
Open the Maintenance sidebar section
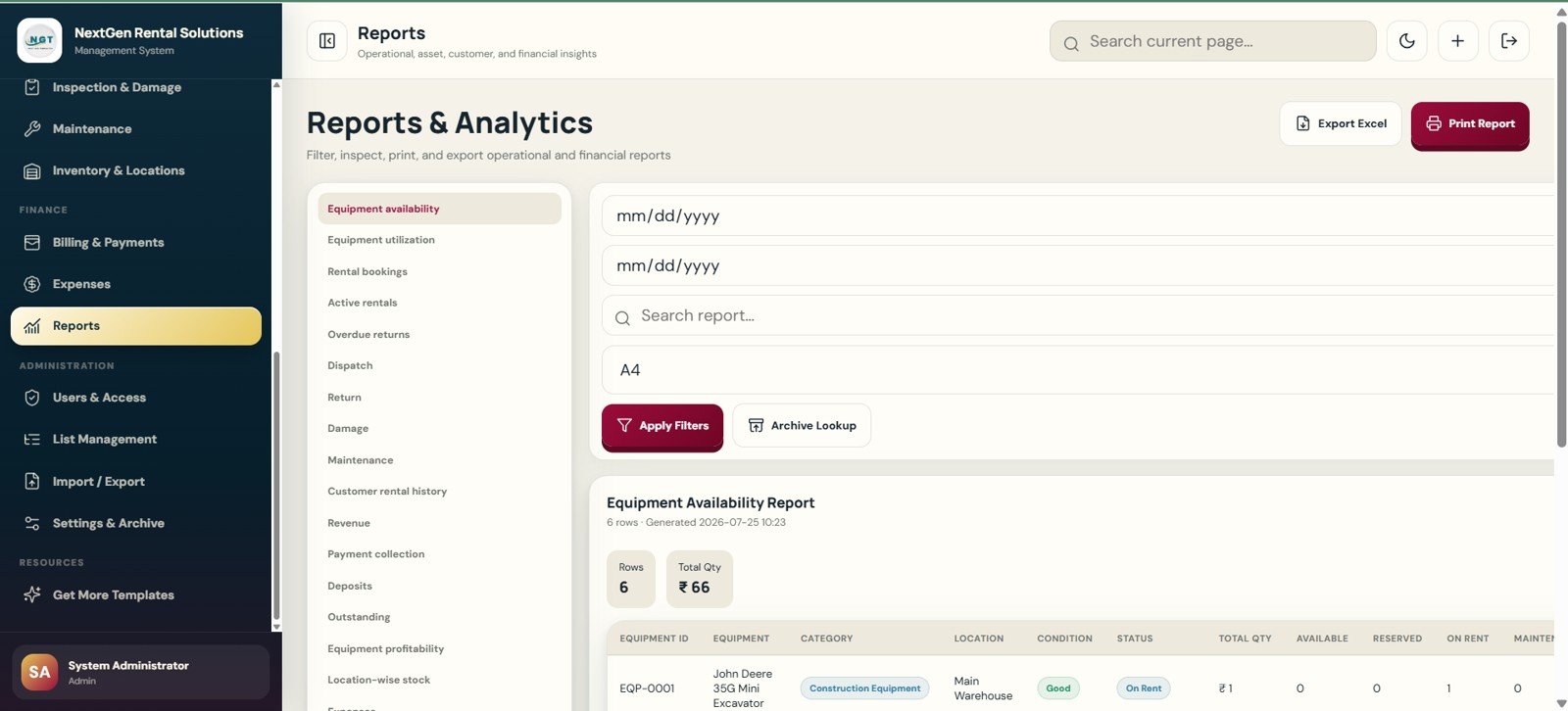point(135,128)
